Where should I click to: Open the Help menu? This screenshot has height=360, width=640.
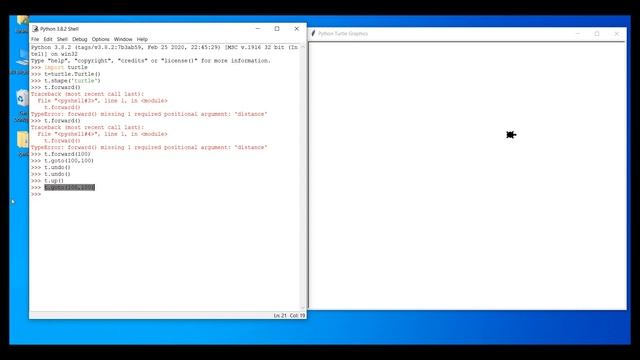[x=142, y=39]
